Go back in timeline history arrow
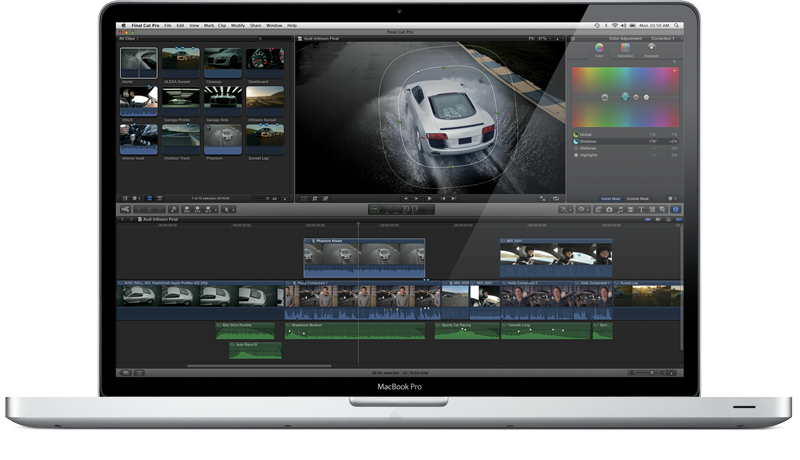This screenshot has width=800, height=460. [x=122, y=219]
